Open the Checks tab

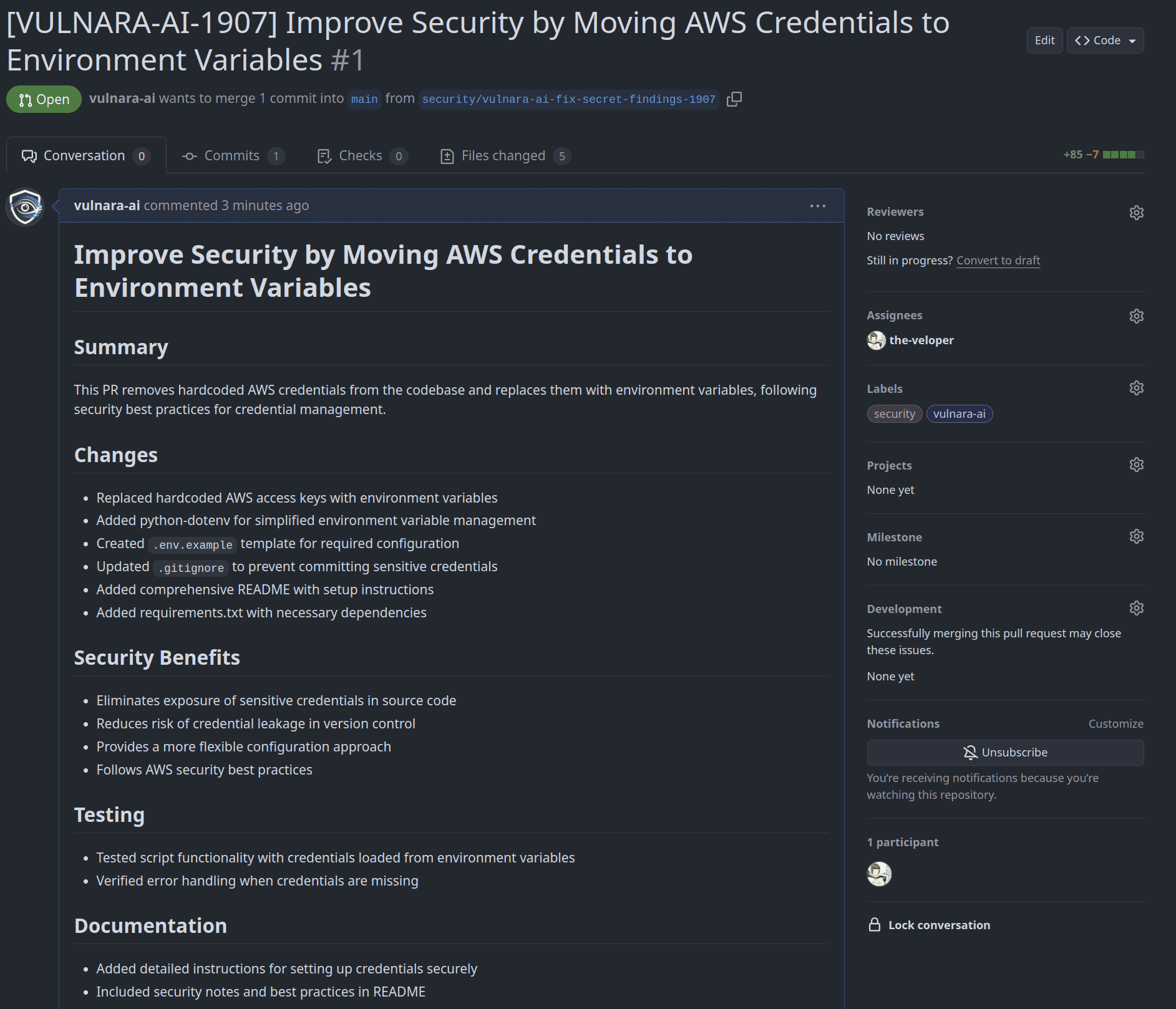[x=361, y=156]
